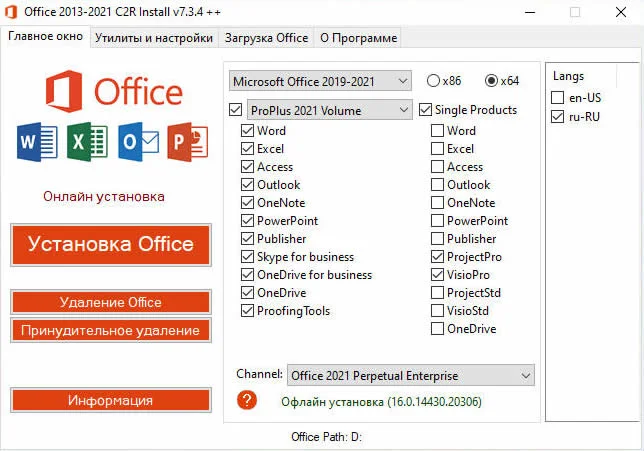Uncheck Publisher in ProPlus suite list

point(247,239)
